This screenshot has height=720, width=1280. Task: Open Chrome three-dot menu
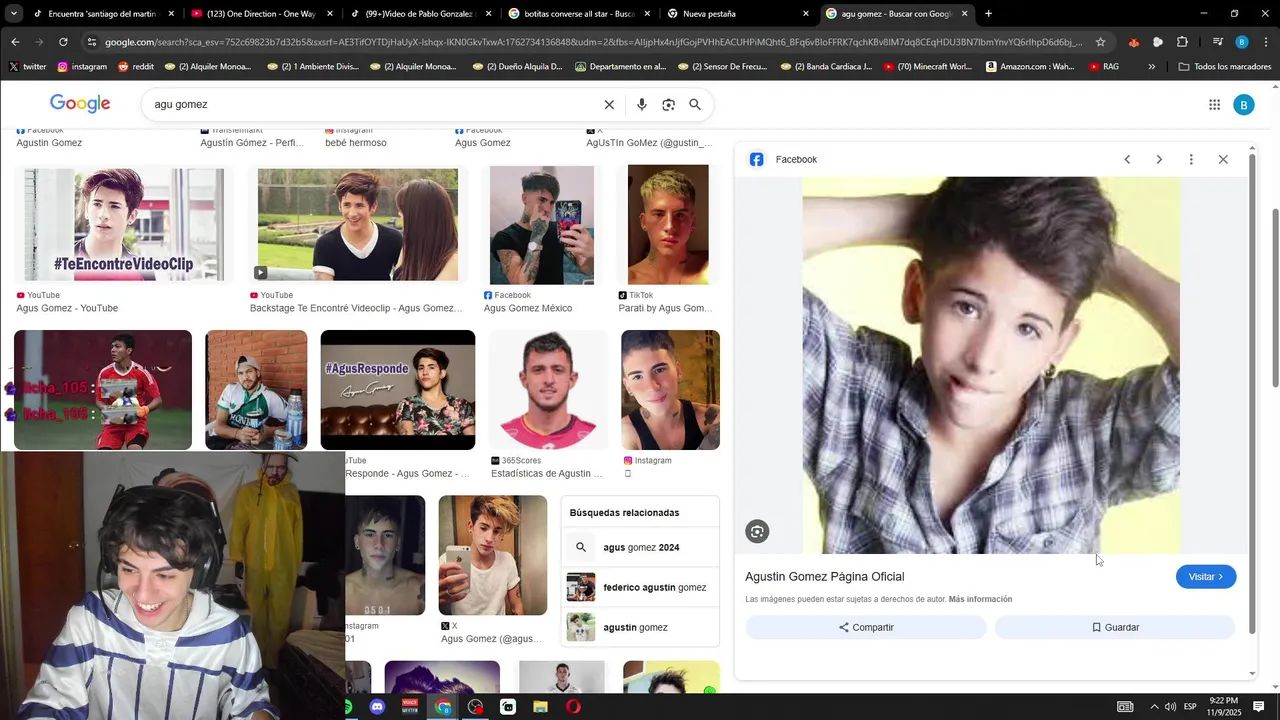coord(1266,42)
